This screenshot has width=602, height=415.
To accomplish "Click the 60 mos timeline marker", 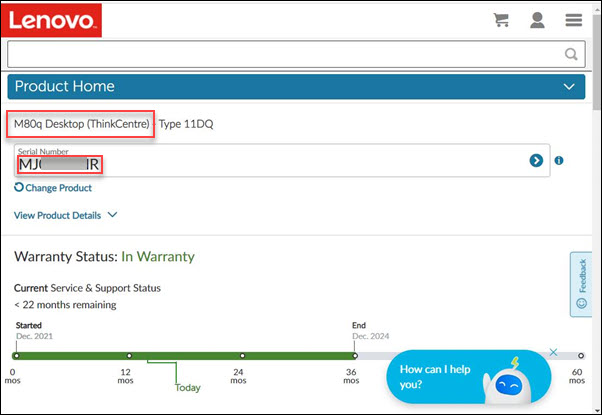I will [x=581, y=355].
